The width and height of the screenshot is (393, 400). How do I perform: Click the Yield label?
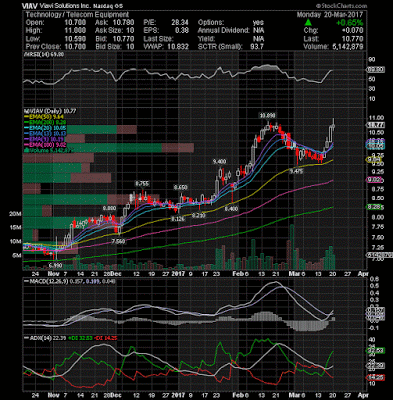206,39
